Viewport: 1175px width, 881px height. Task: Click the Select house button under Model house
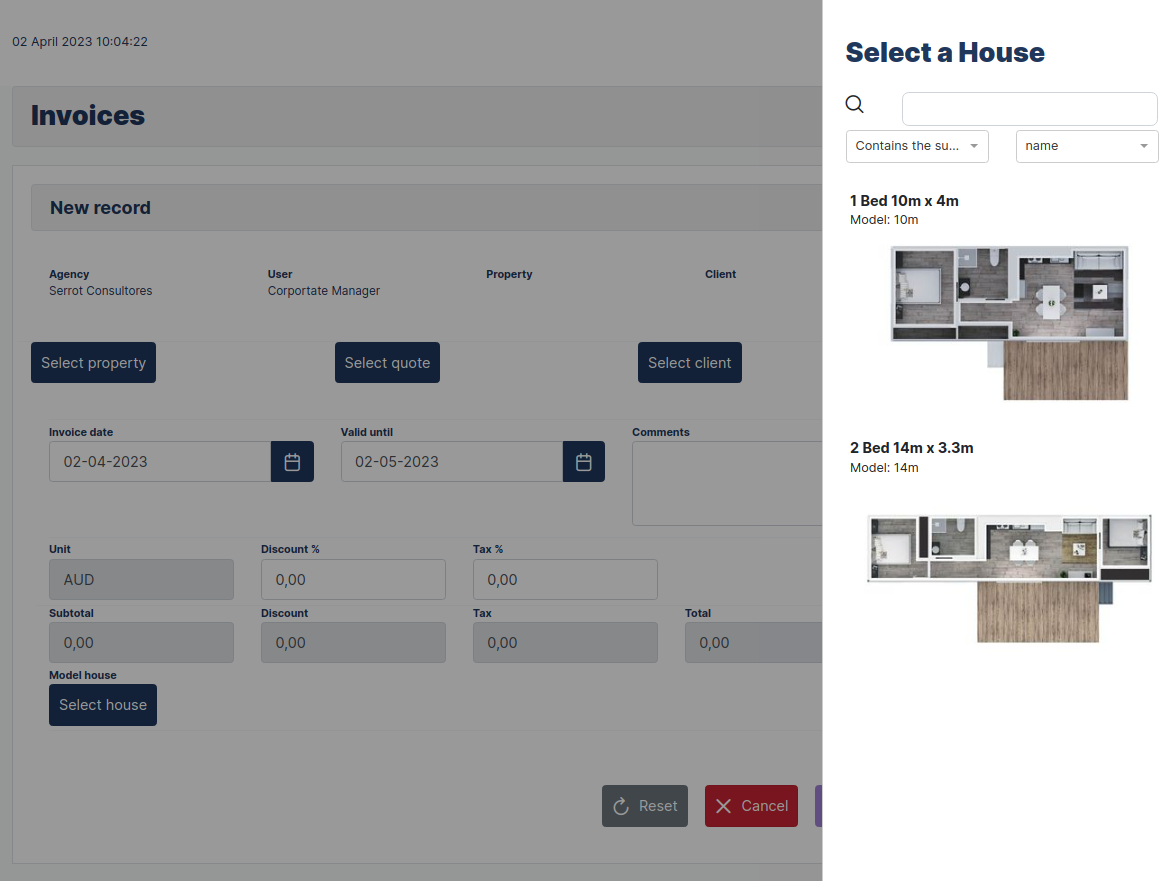tap(102, 705)
